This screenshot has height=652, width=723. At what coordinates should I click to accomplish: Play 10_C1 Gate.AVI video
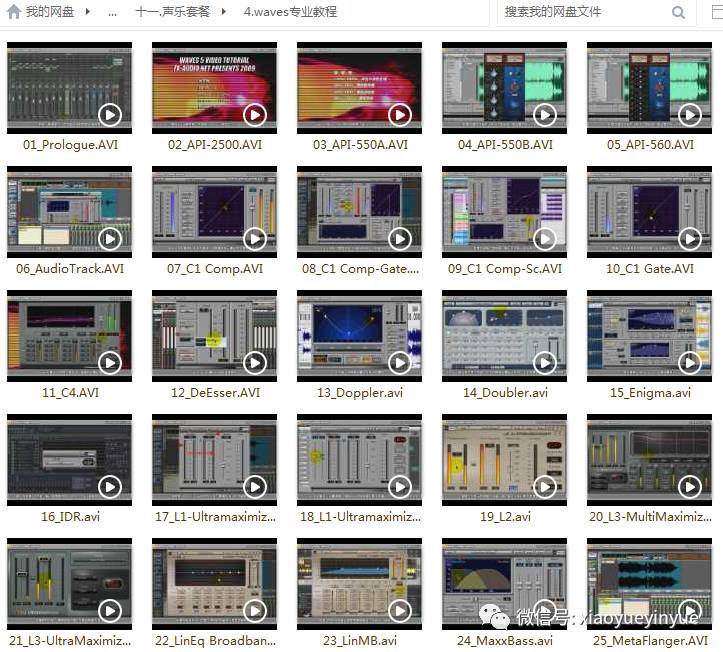point(690,239)
